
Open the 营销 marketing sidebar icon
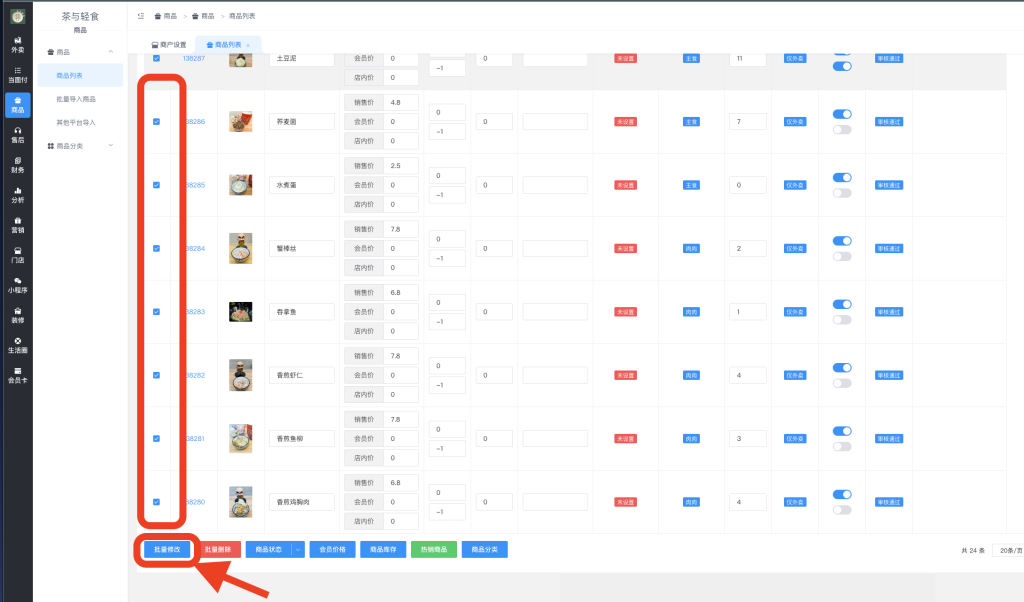[x=17, y=225]
